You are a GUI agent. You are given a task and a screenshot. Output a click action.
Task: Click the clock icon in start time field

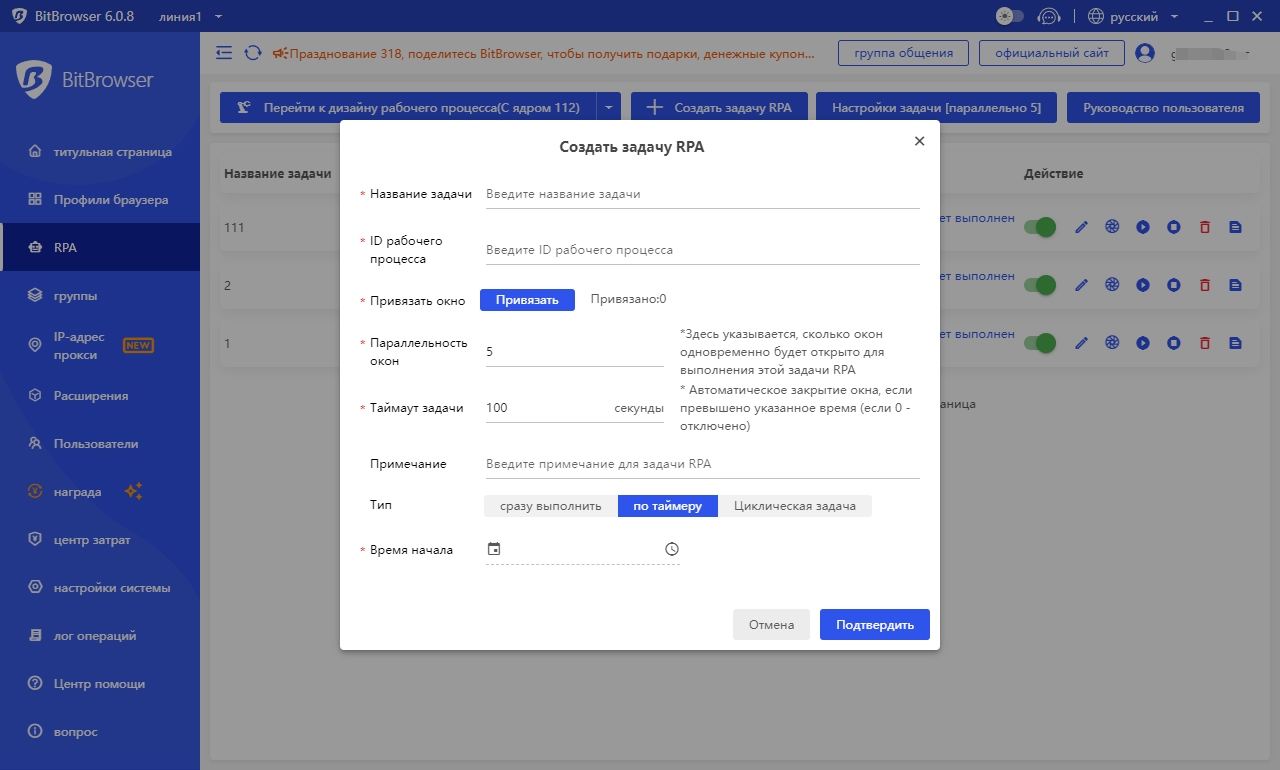click(672, 549)
